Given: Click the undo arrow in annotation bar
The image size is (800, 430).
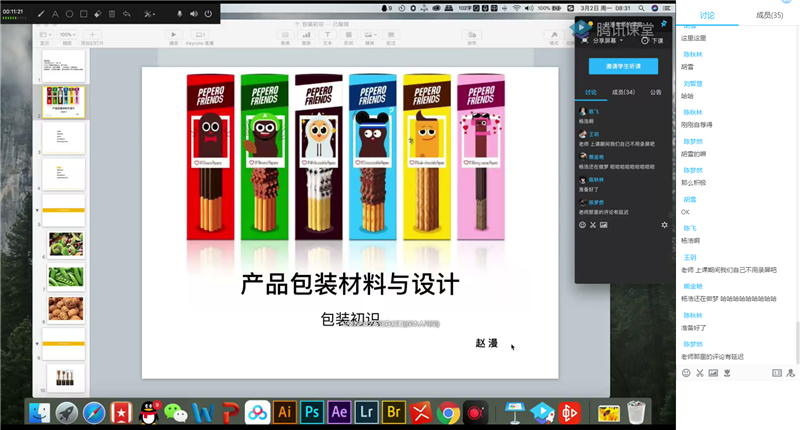Looking at the screenshot, I should click(x=126, y=15).
